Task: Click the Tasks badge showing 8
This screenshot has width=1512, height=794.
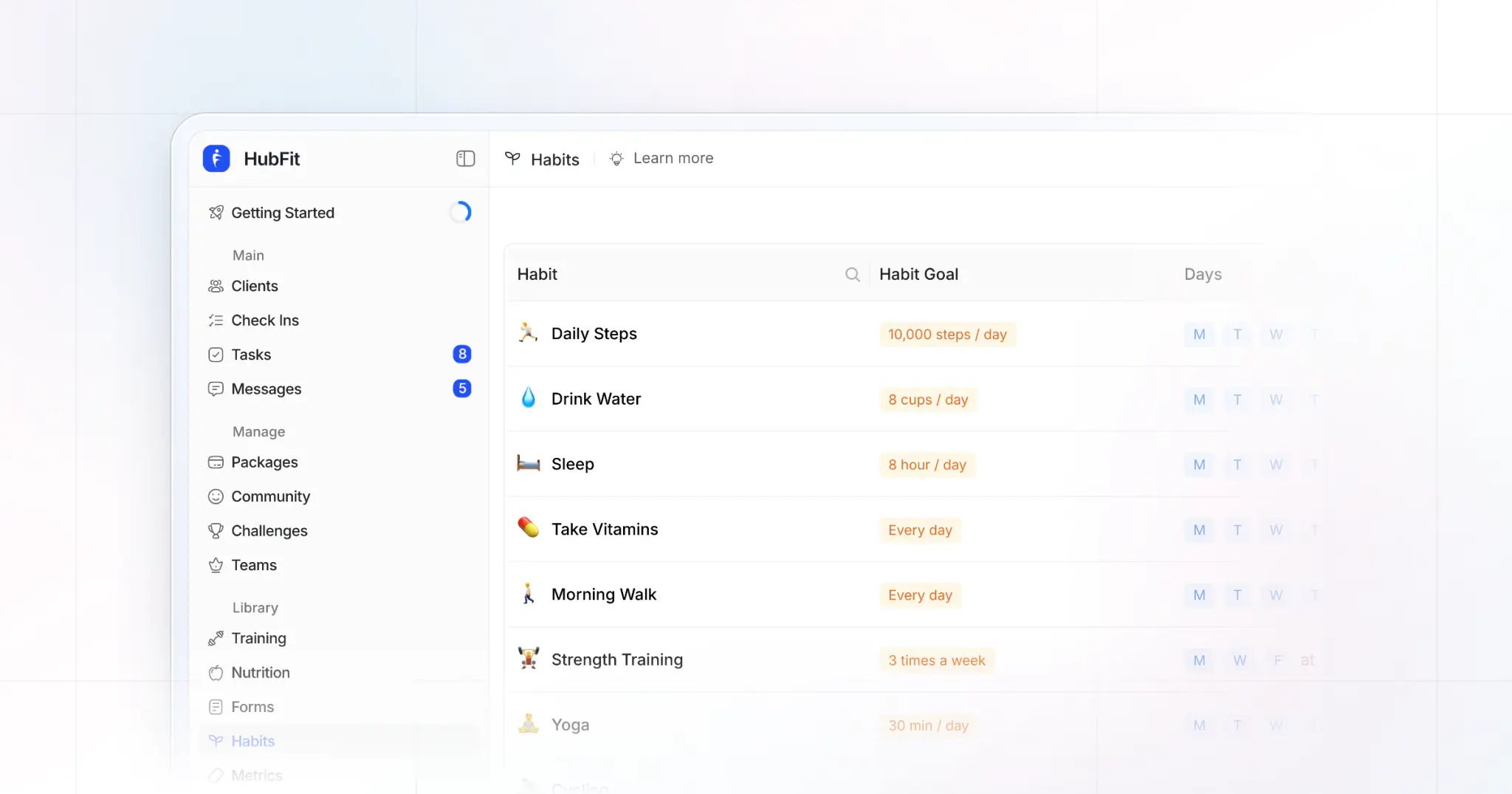Action: 462,354
